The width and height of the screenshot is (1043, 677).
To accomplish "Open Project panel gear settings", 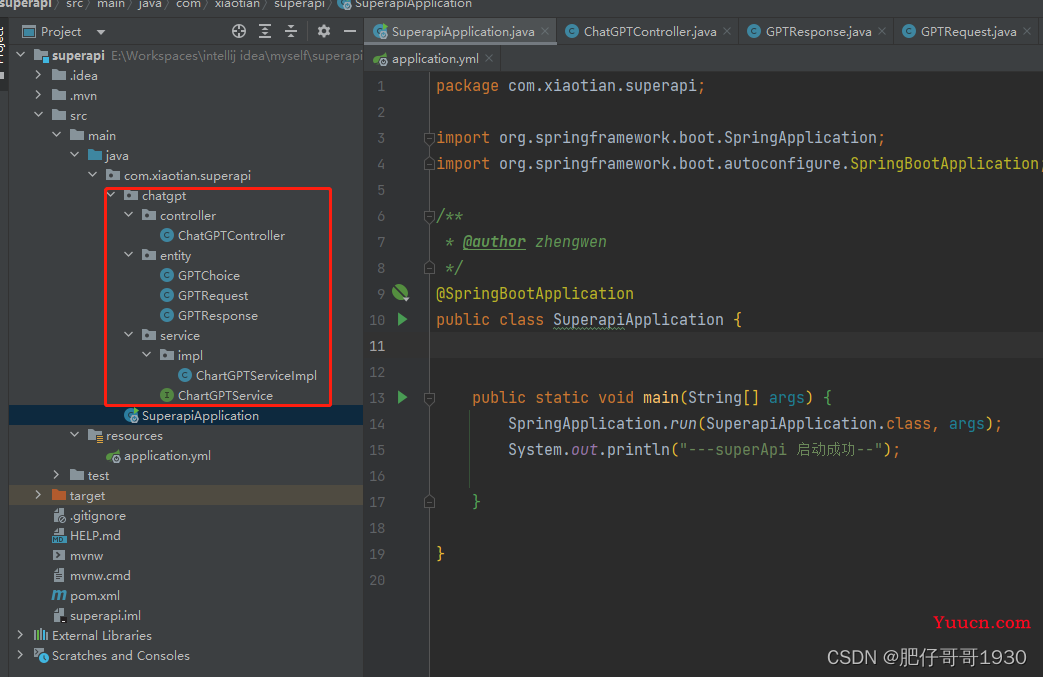I will (324, 31).
